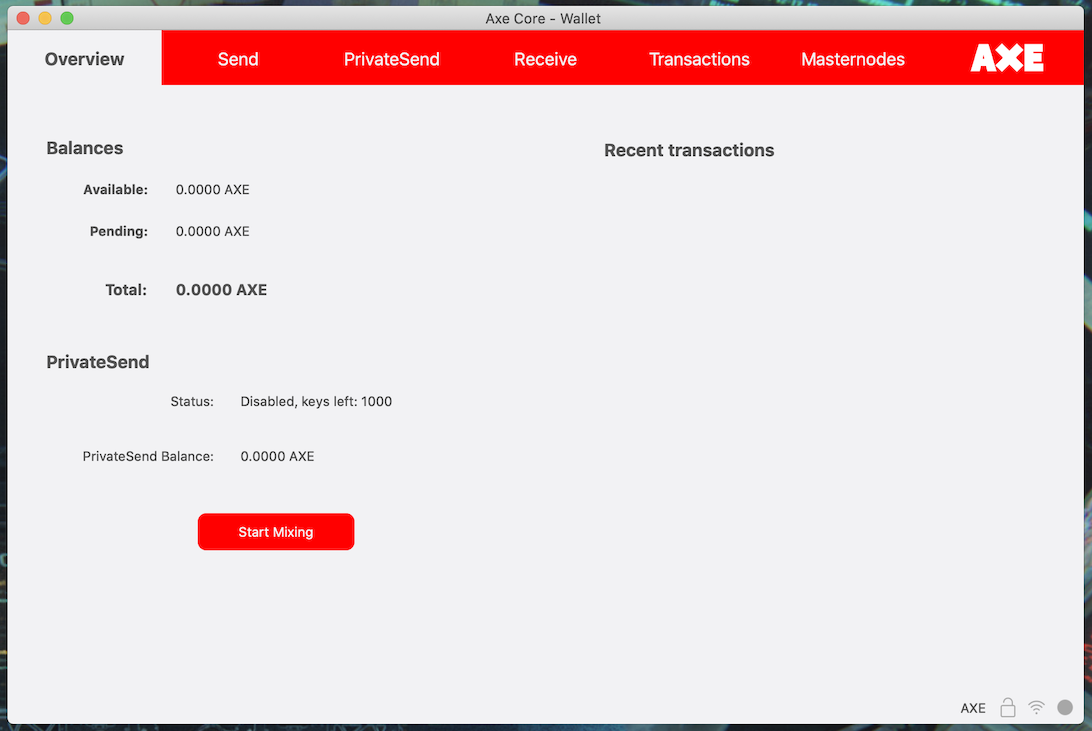Maximize the wallet window with green button
1092x731 pixels.
click(67, 18)
